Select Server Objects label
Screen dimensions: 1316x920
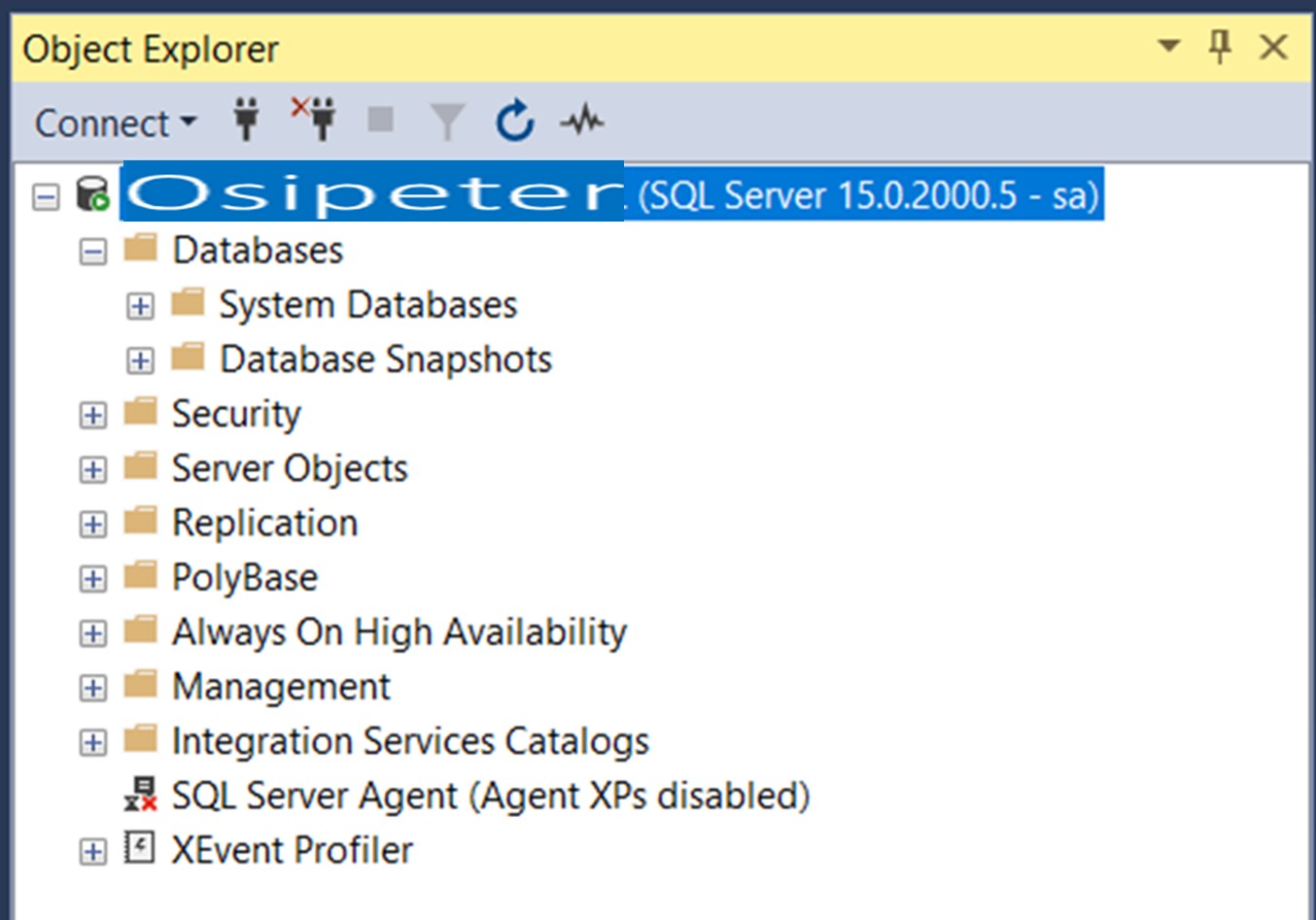(x=291, y=469)
